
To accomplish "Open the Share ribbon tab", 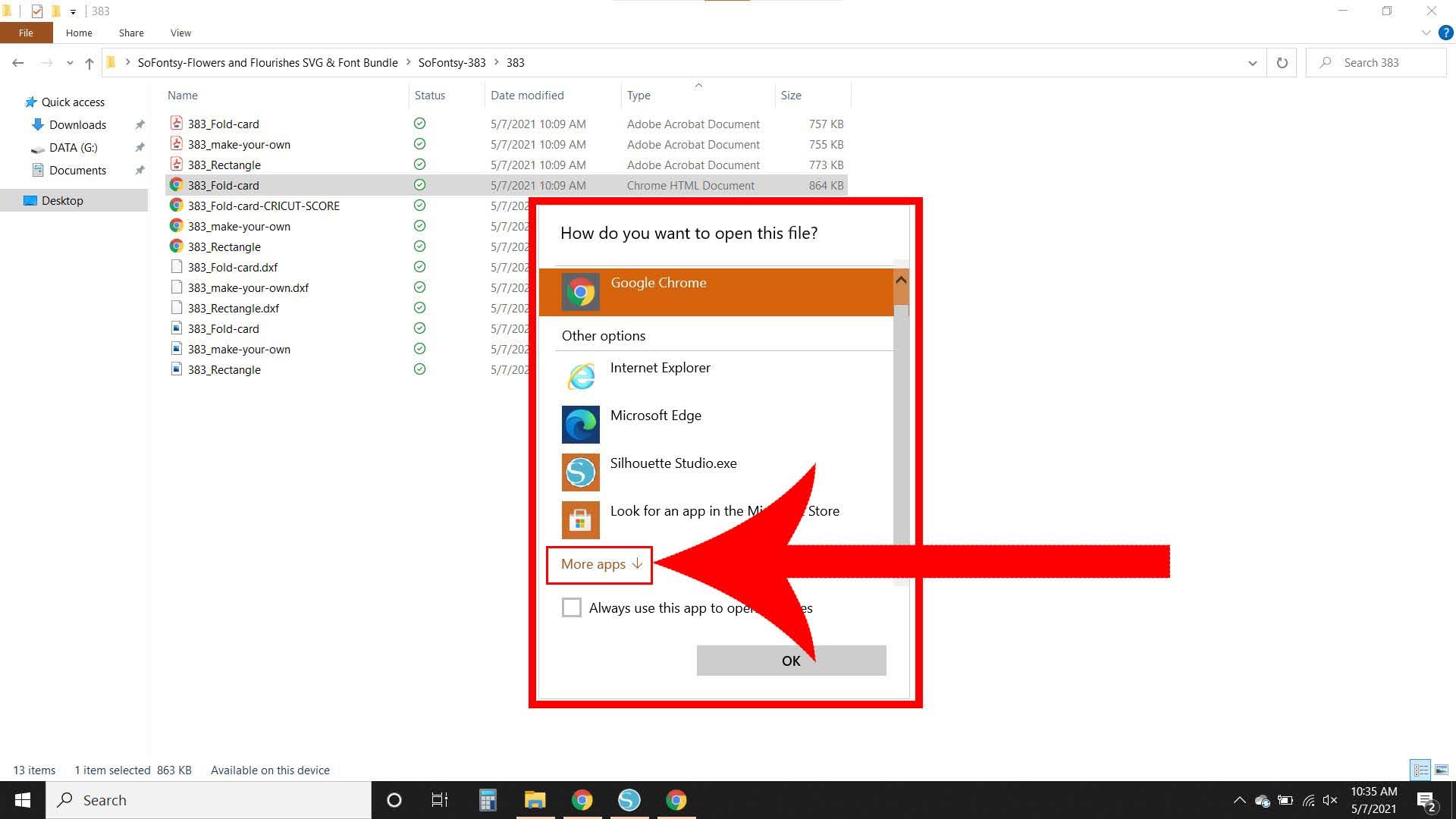I will (130, 33).
